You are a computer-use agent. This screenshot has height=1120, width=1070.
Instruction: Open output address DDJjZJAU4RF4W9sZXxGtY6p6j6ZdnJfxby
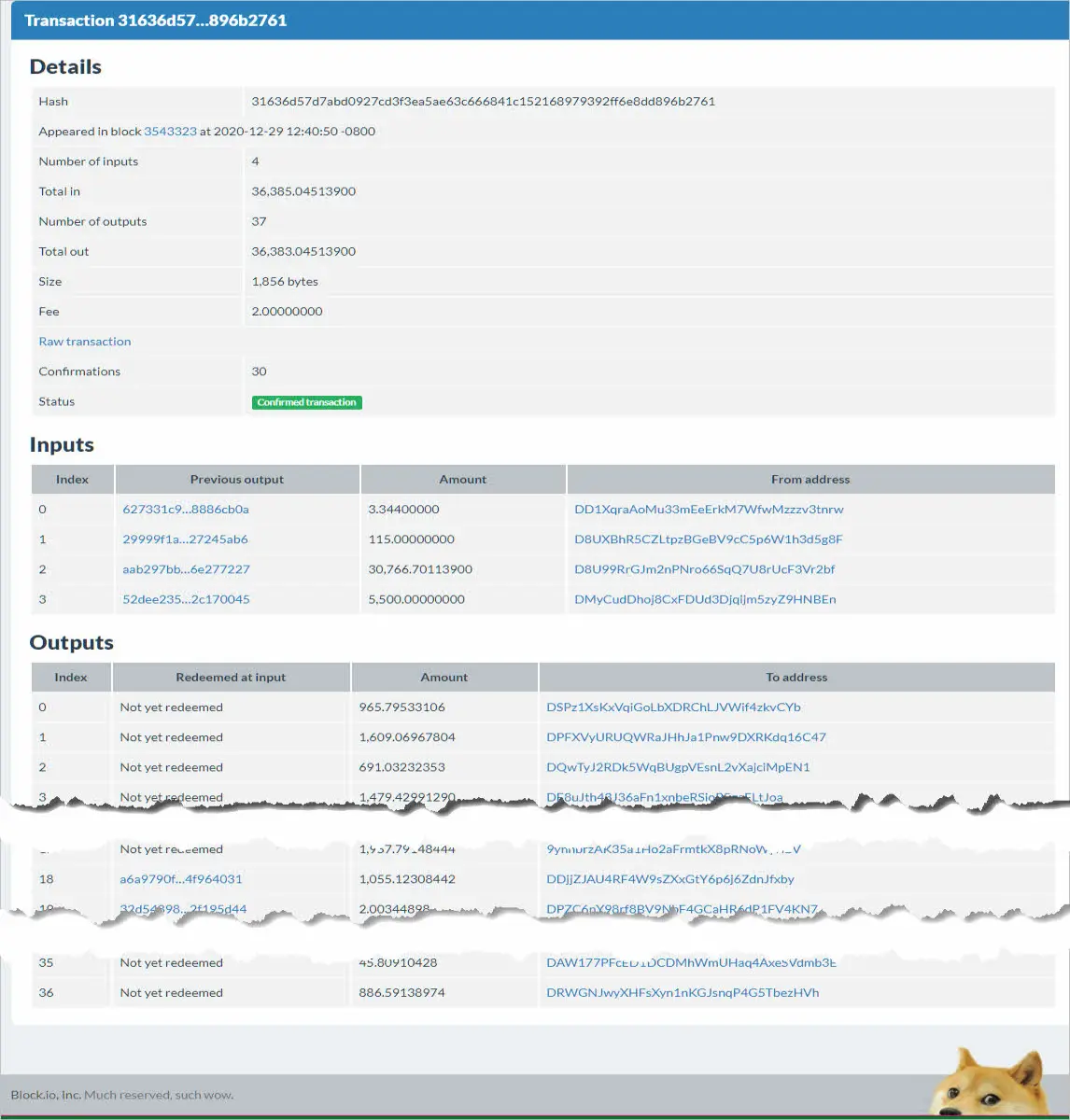[670, 879]
